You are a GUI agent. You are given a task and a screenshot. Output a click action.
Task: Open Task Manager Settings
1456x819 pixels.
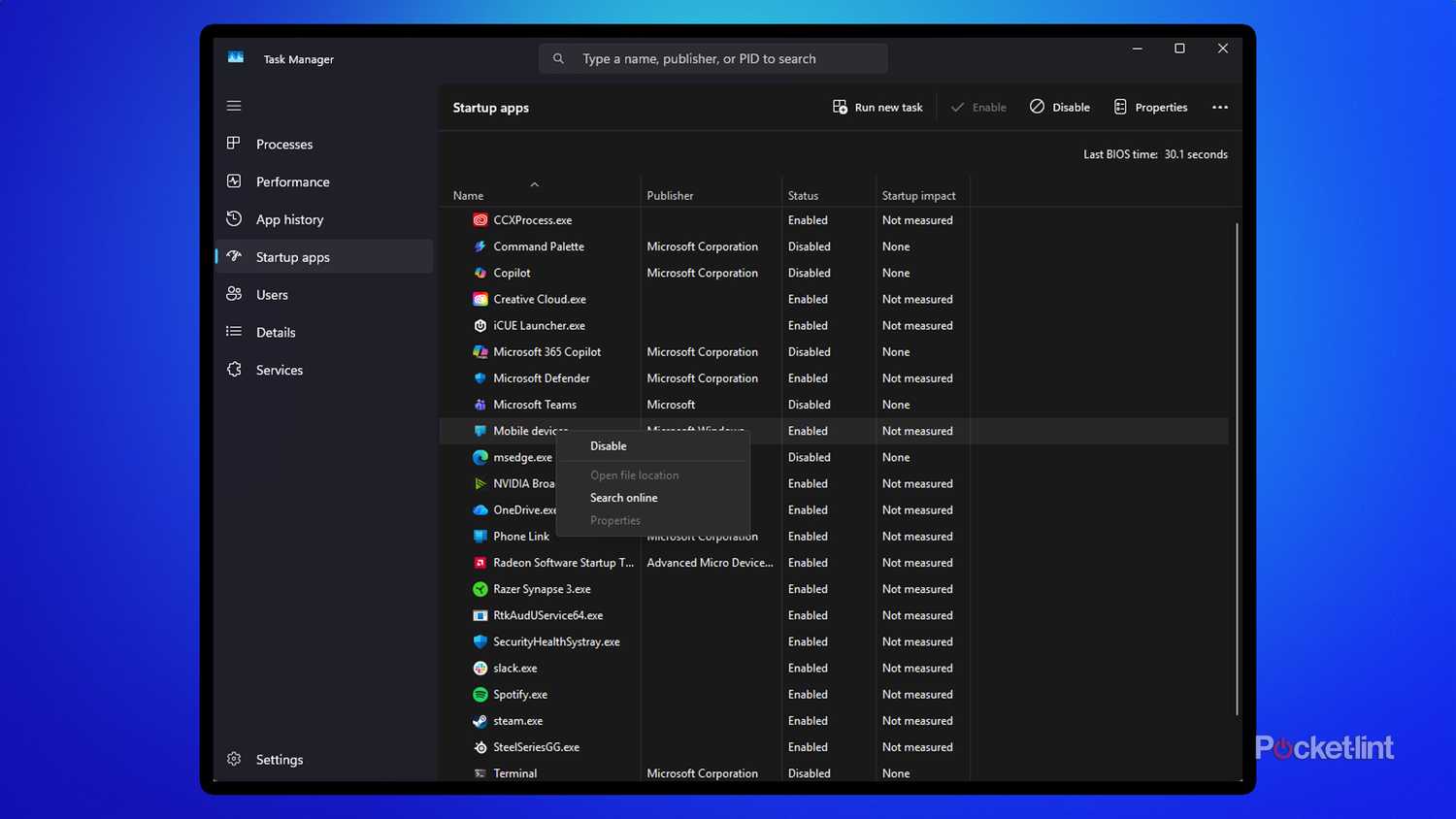tap(279, 759)
